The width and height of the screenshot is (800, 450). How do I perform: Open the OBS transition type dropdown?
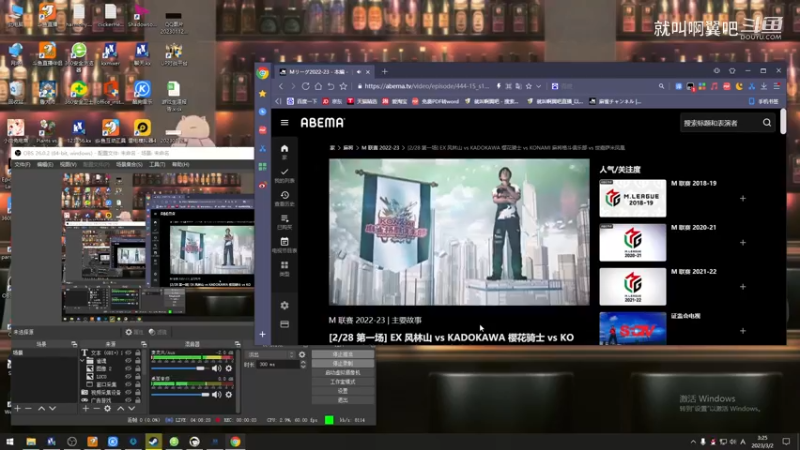click(x=271, y=354)
